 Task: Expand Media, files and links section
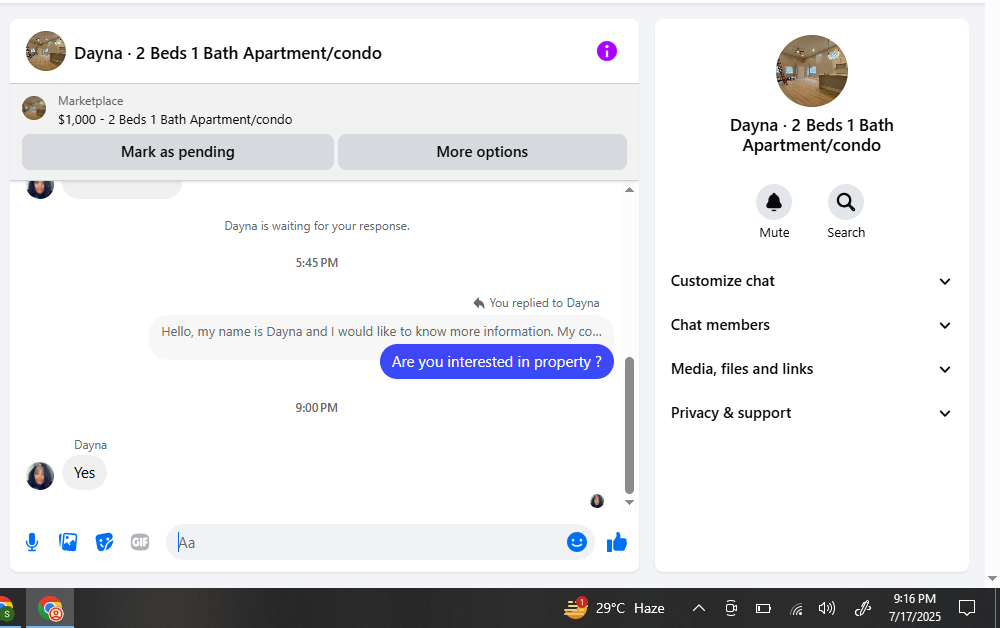(x=811, y=369)
